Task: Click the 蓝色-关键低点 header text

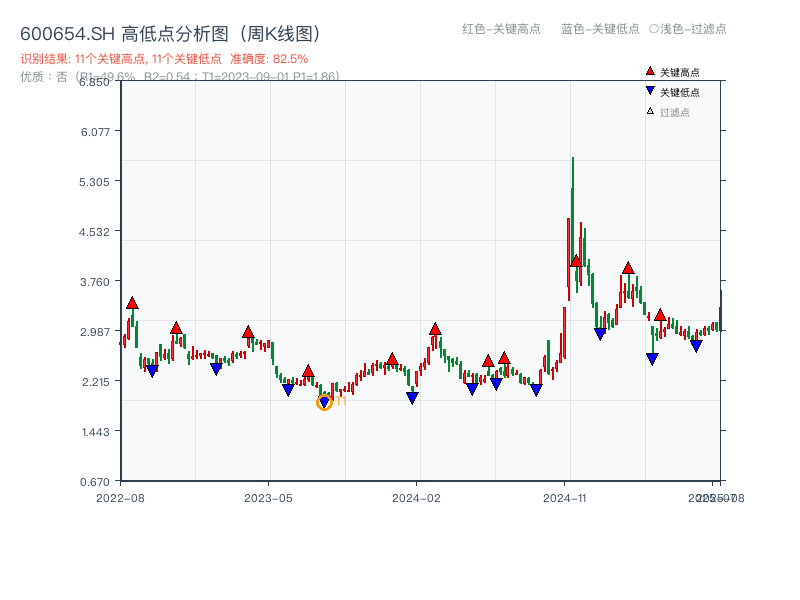Action: click(x=600, y=29)
